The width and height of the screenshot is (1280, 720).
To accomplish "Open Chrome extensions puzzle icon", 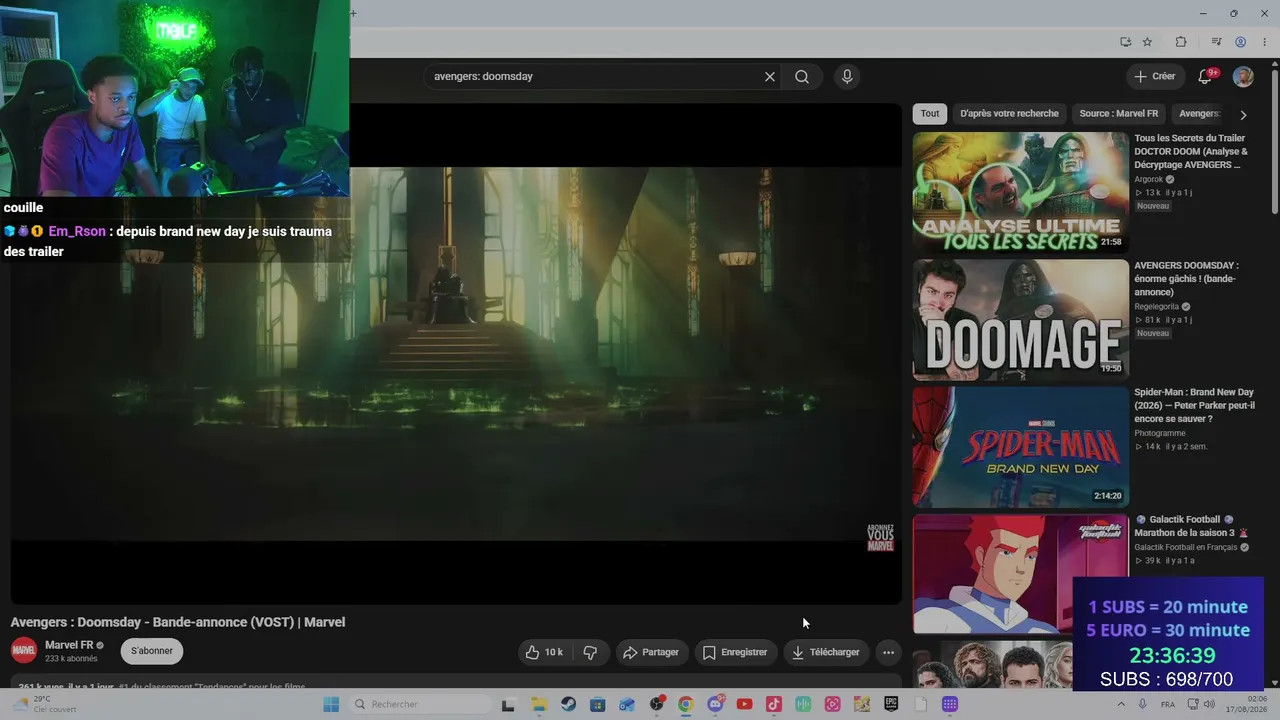I will pyautogui.click(x=1181, y=42).
